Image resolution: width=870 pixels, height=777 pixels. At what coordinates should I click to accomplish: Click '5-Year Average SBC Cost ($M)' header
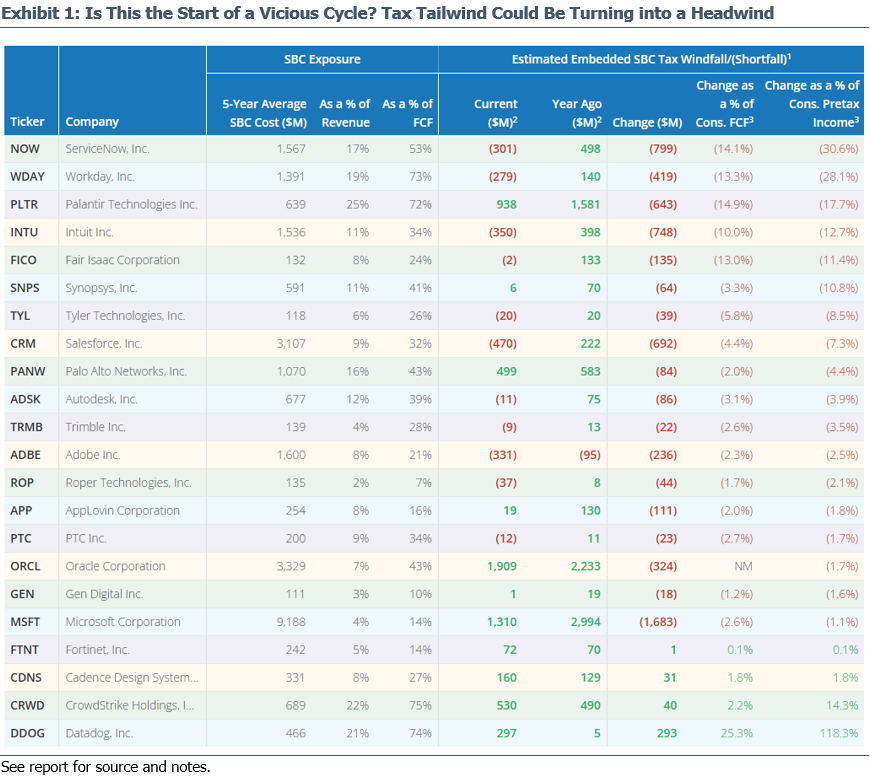265,113
